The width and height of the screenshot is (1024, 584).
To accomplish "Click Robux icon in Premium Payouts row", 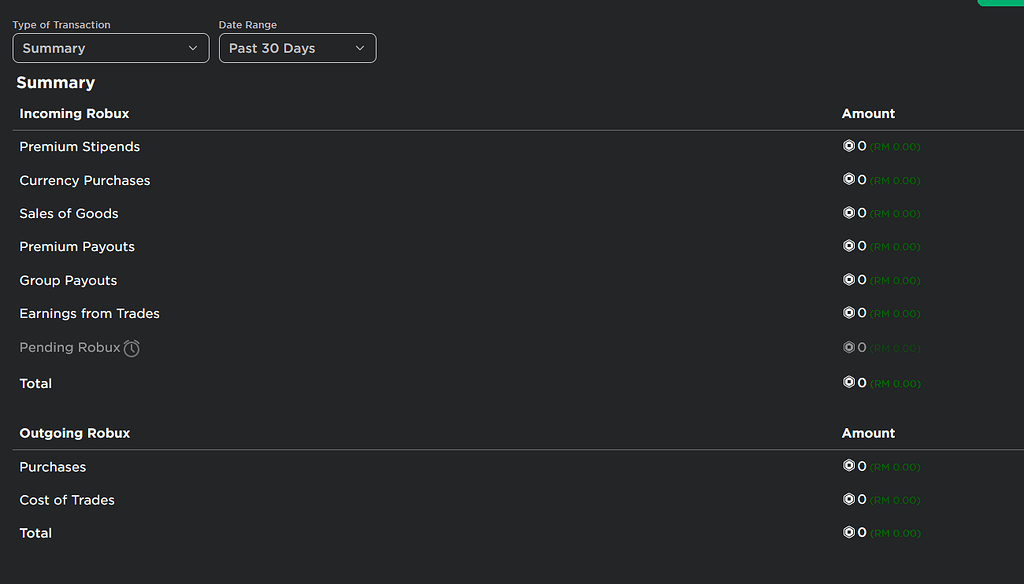I will pos(848,246).
